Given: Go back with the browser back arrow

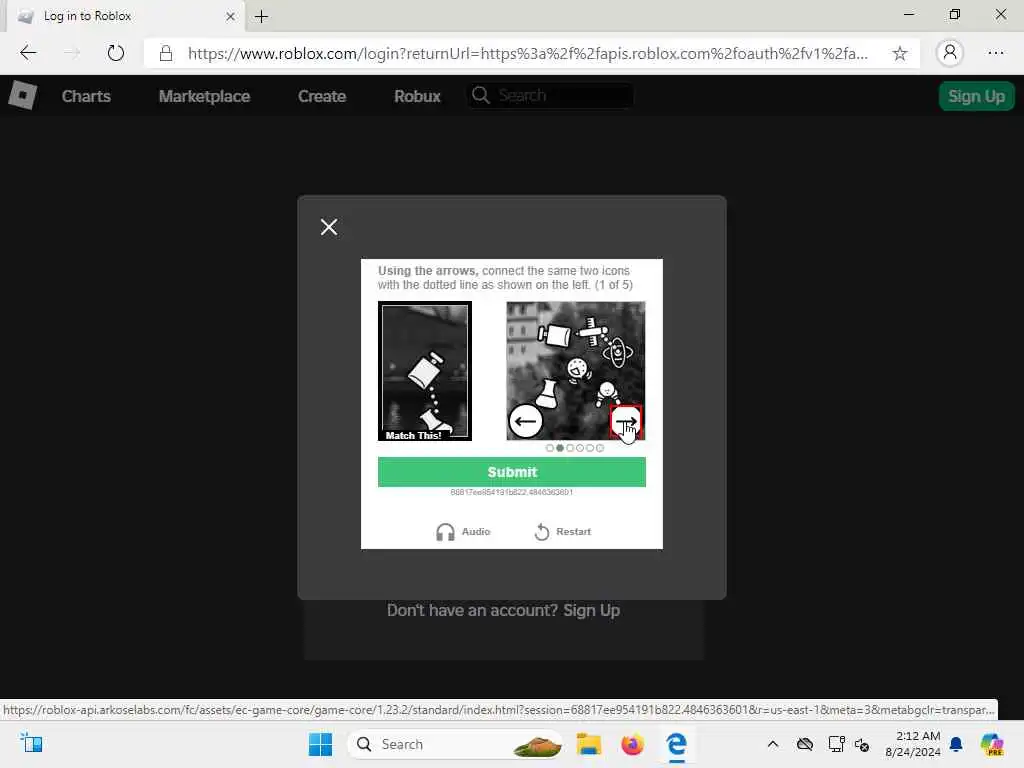Looking at the screenshot, I should click(x=28, y=53).
